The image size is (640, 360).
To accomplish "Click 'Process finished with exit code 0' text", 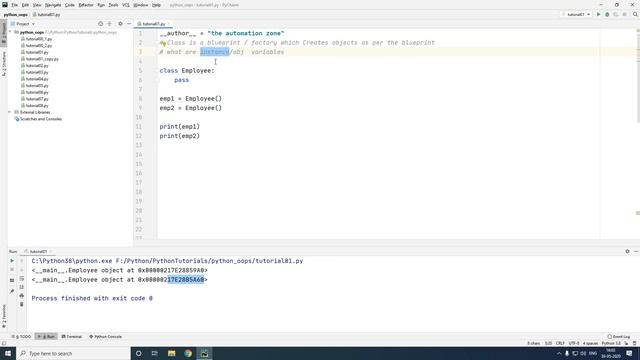I will (92, 298).
